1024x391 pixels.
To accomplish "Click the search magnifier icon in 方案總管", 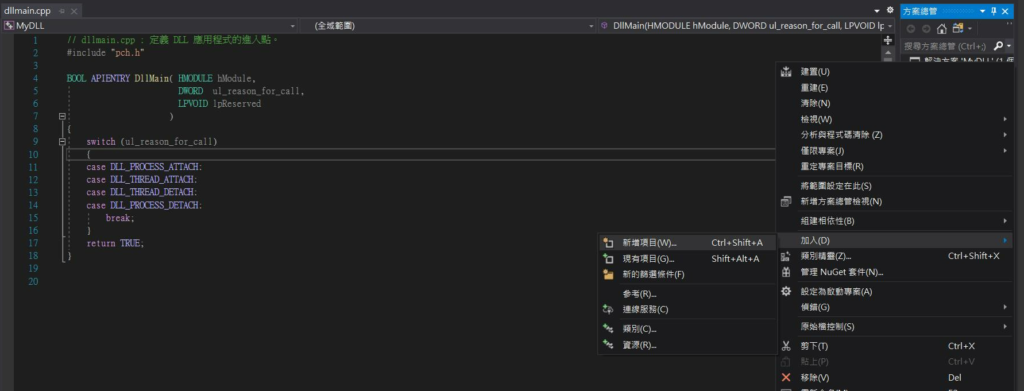I will click(999, 46).
